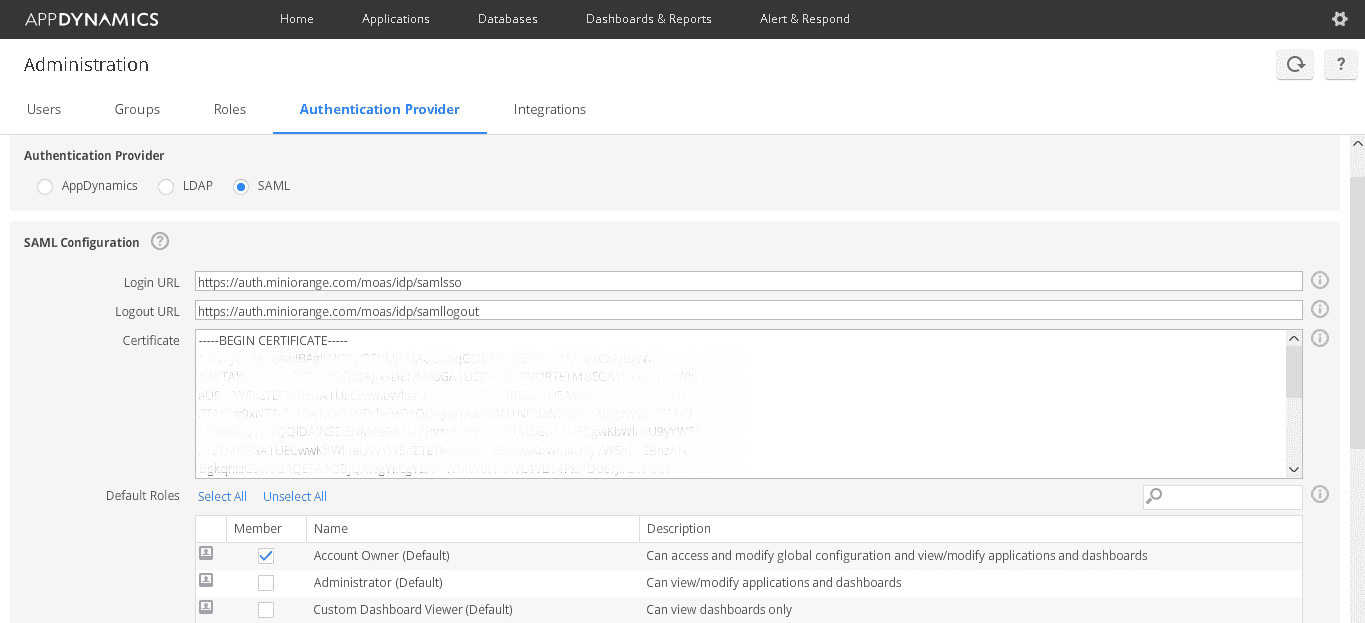Click the Unselect All link

tap(295, 496)
